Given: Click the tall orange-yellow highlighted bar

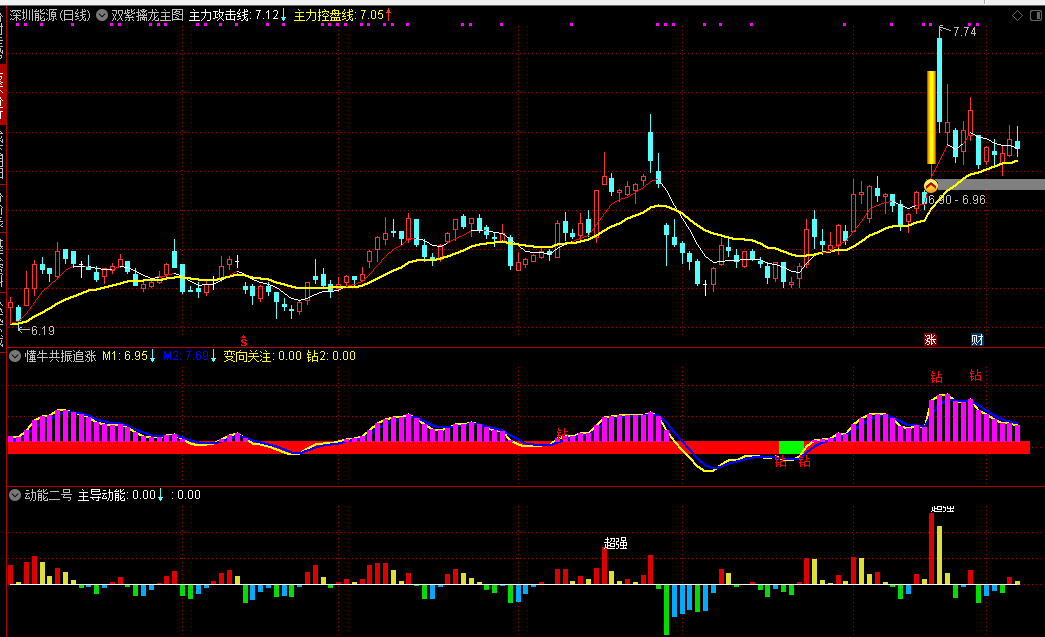Looking at the screenshot, I should (931, 117).
